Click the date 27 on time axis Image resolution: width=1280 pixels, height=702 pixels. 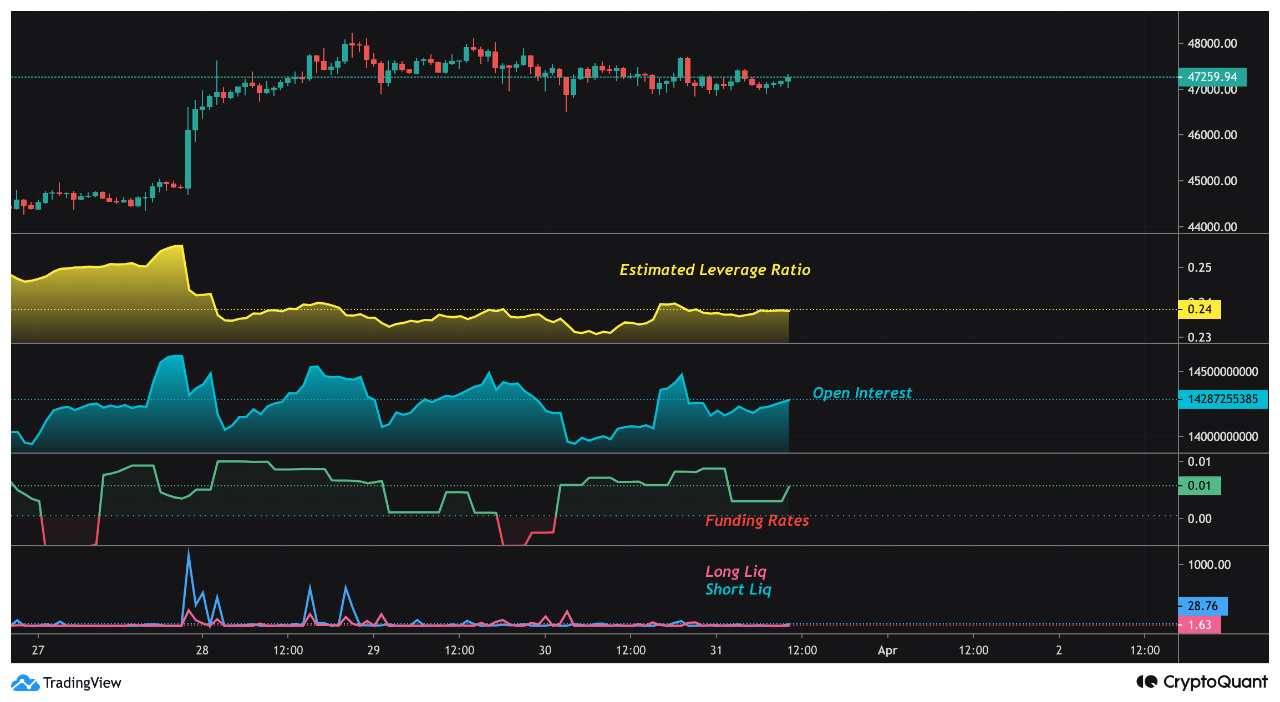(x=38, y=650)
